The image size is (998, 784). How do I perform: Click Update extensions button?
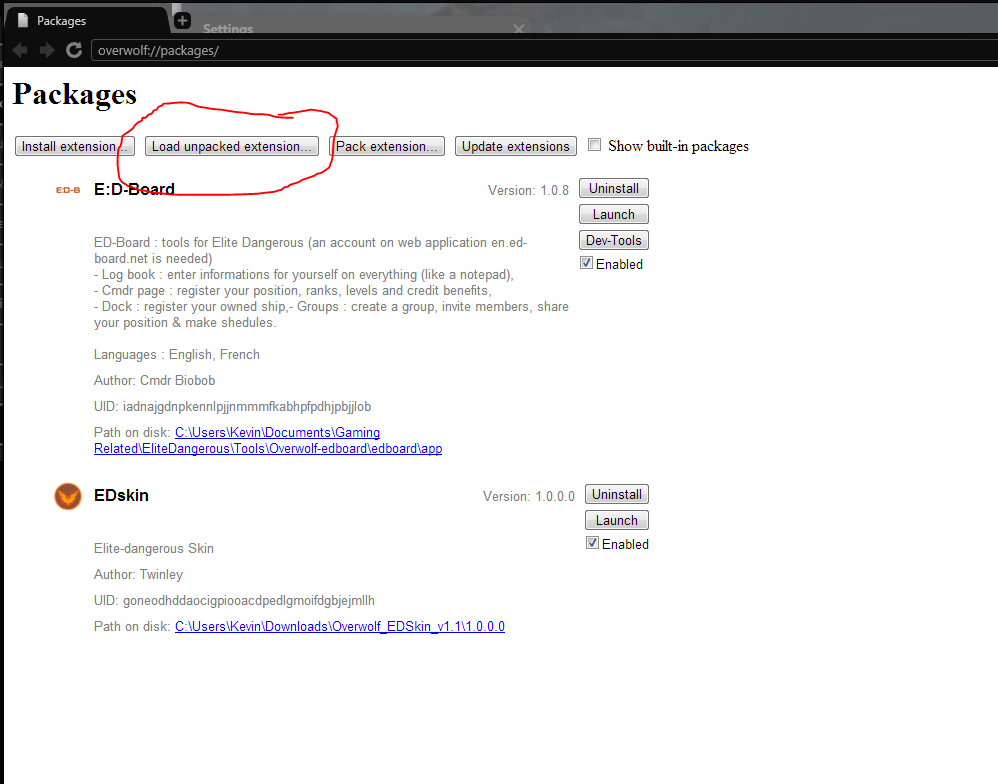point(516,146)
